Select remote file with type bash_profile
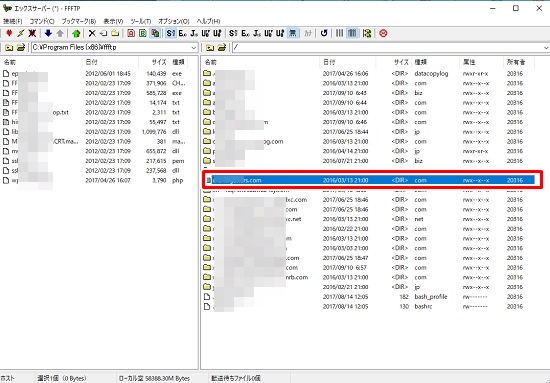This screenshot has height=383, width=550. [x=369, y=297]
